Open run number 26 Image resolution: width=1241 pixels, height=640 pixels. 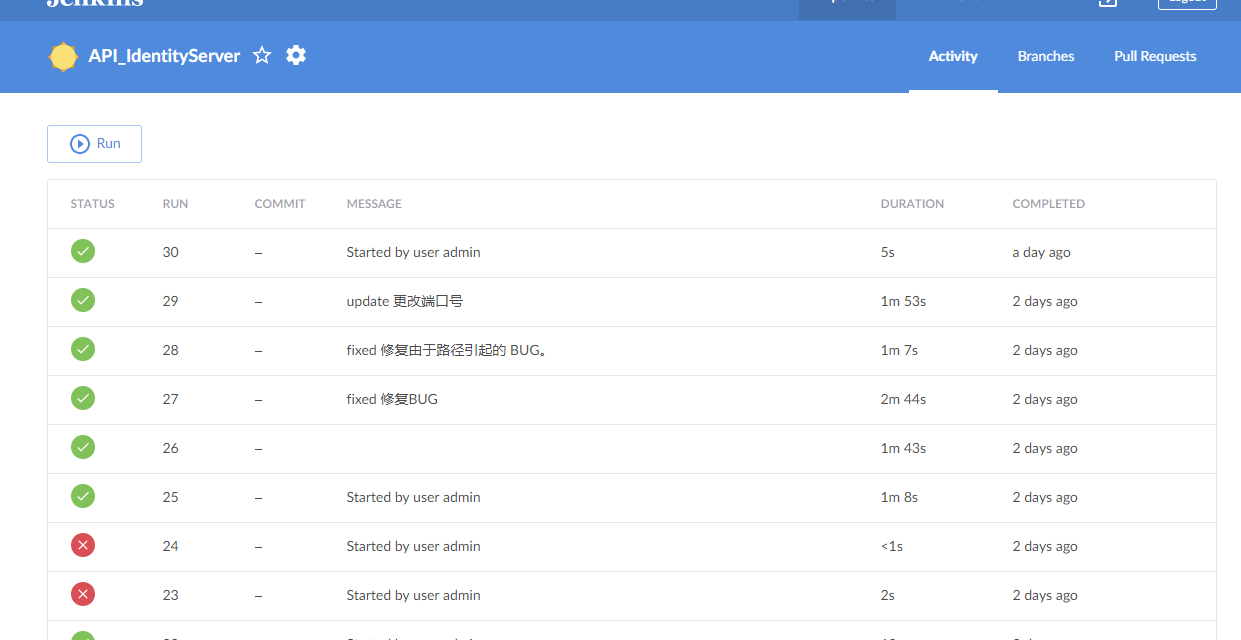171,449
